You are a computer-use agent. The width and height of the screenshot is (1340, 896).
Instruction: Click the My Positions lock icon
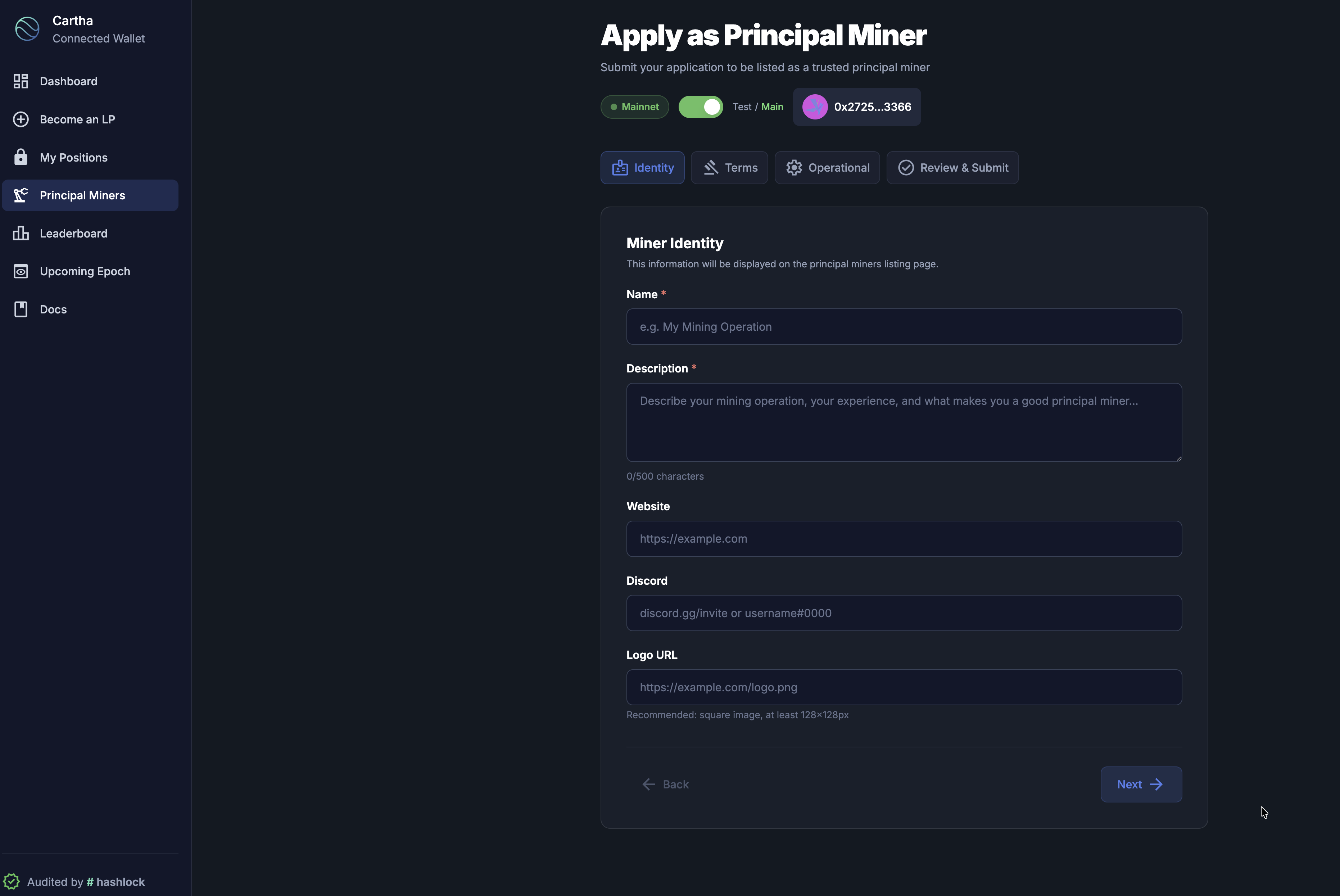(21, 157)
